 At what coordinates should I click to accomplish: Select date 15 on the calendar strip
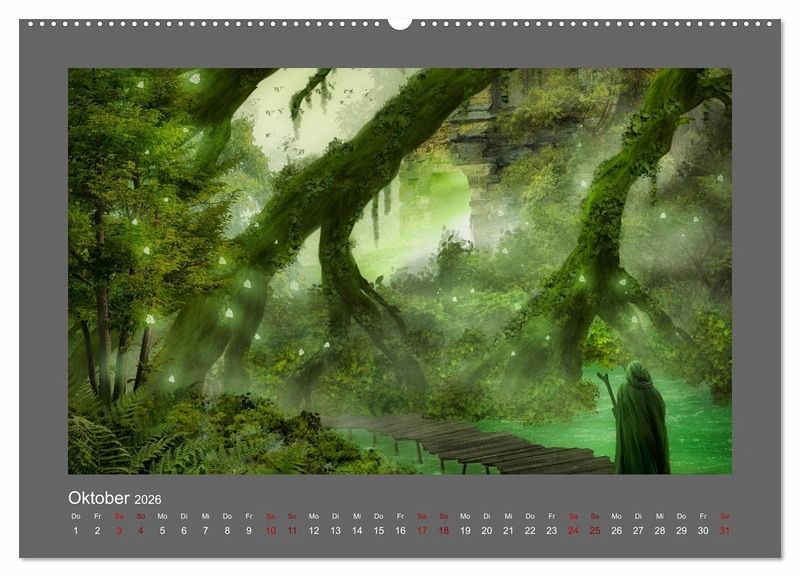coord(378,531)
